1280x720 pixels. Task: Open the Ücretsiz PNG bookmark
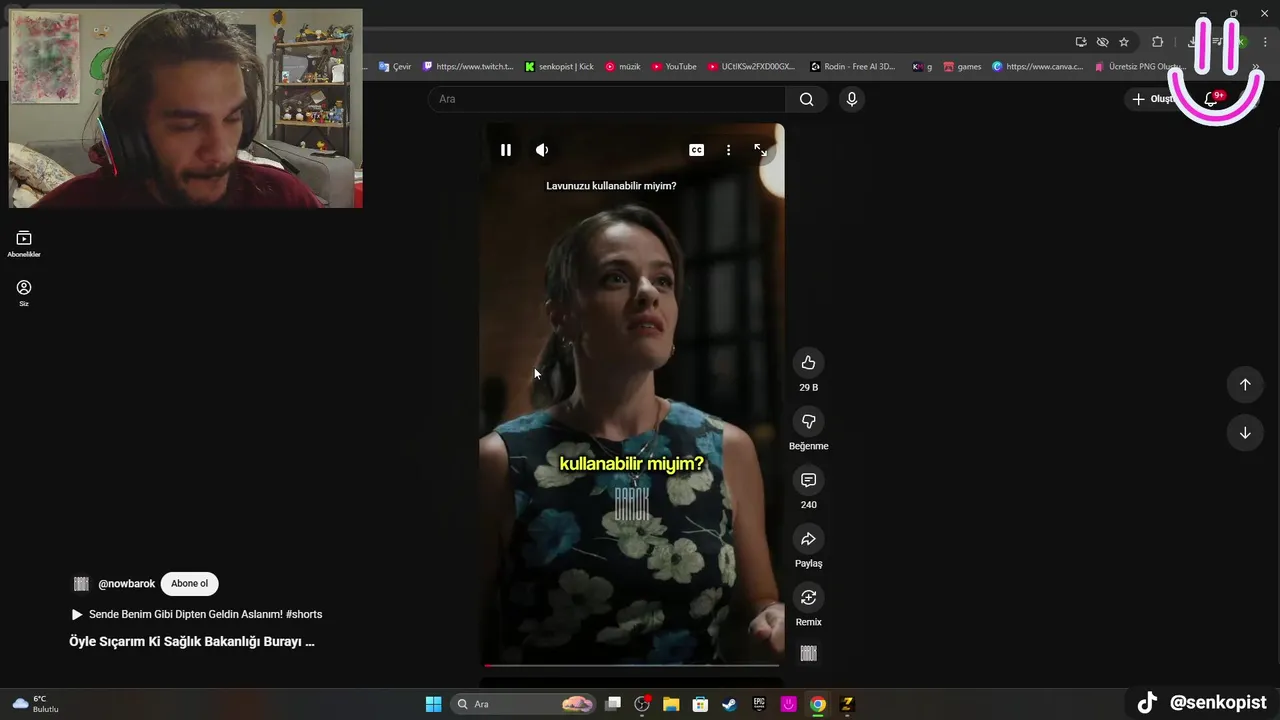pos(1139,67)
